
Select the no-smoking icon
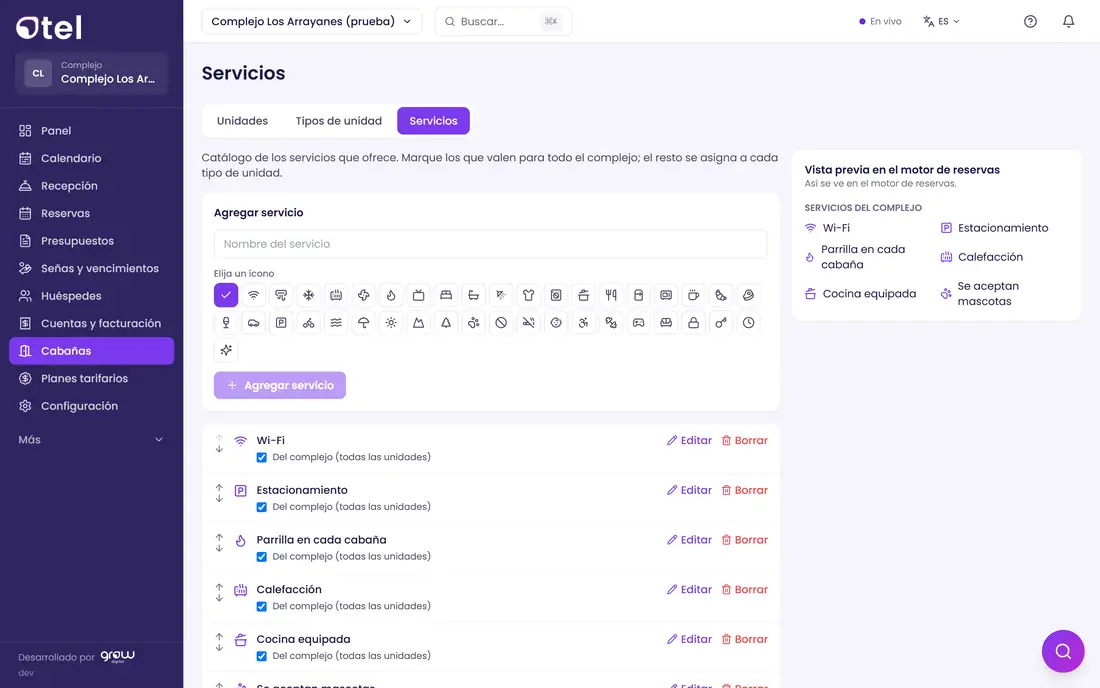[x=528, y=323]
